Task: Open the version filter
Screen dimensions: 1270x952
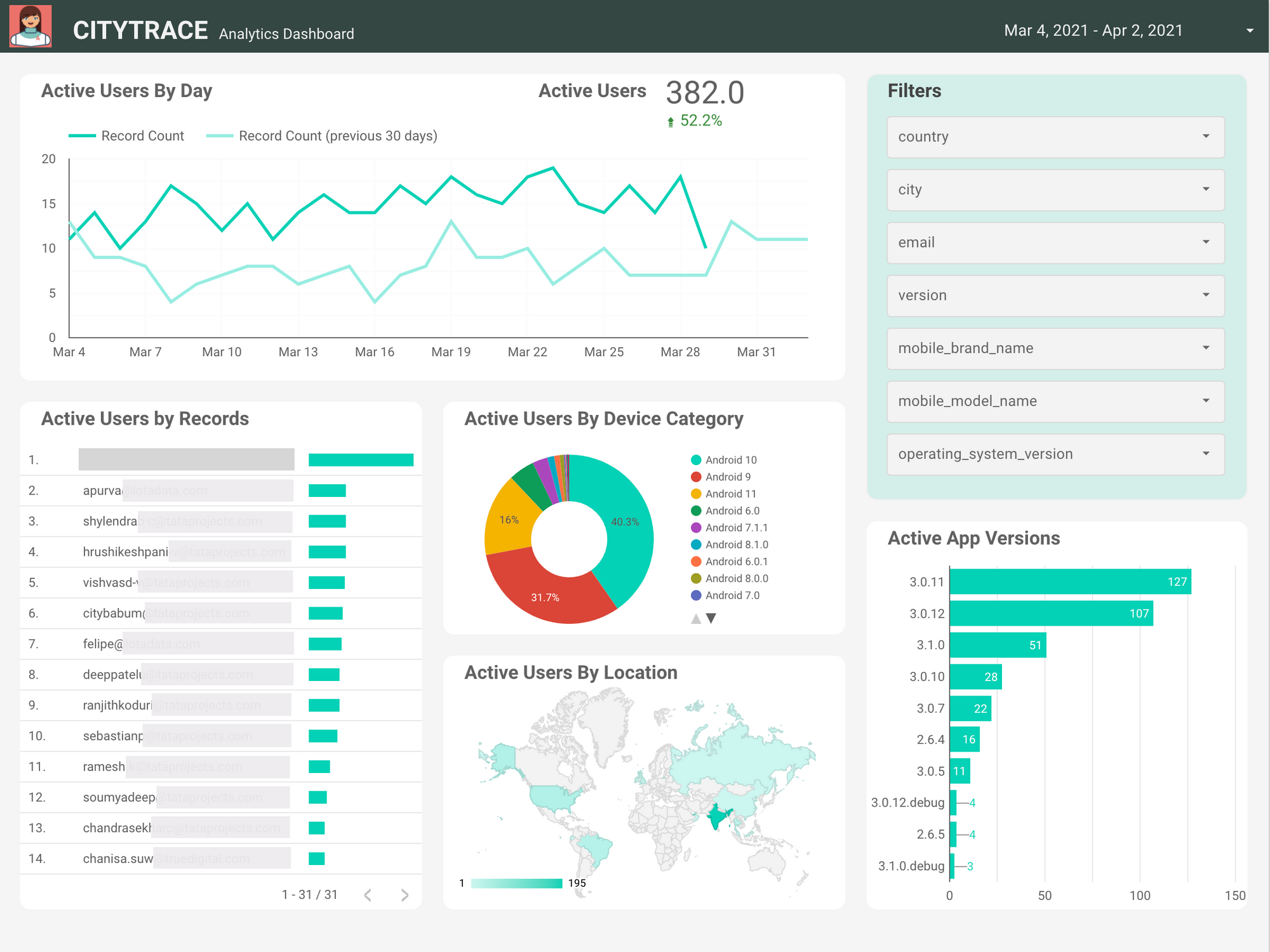Action: click(x=1055, y=296)
